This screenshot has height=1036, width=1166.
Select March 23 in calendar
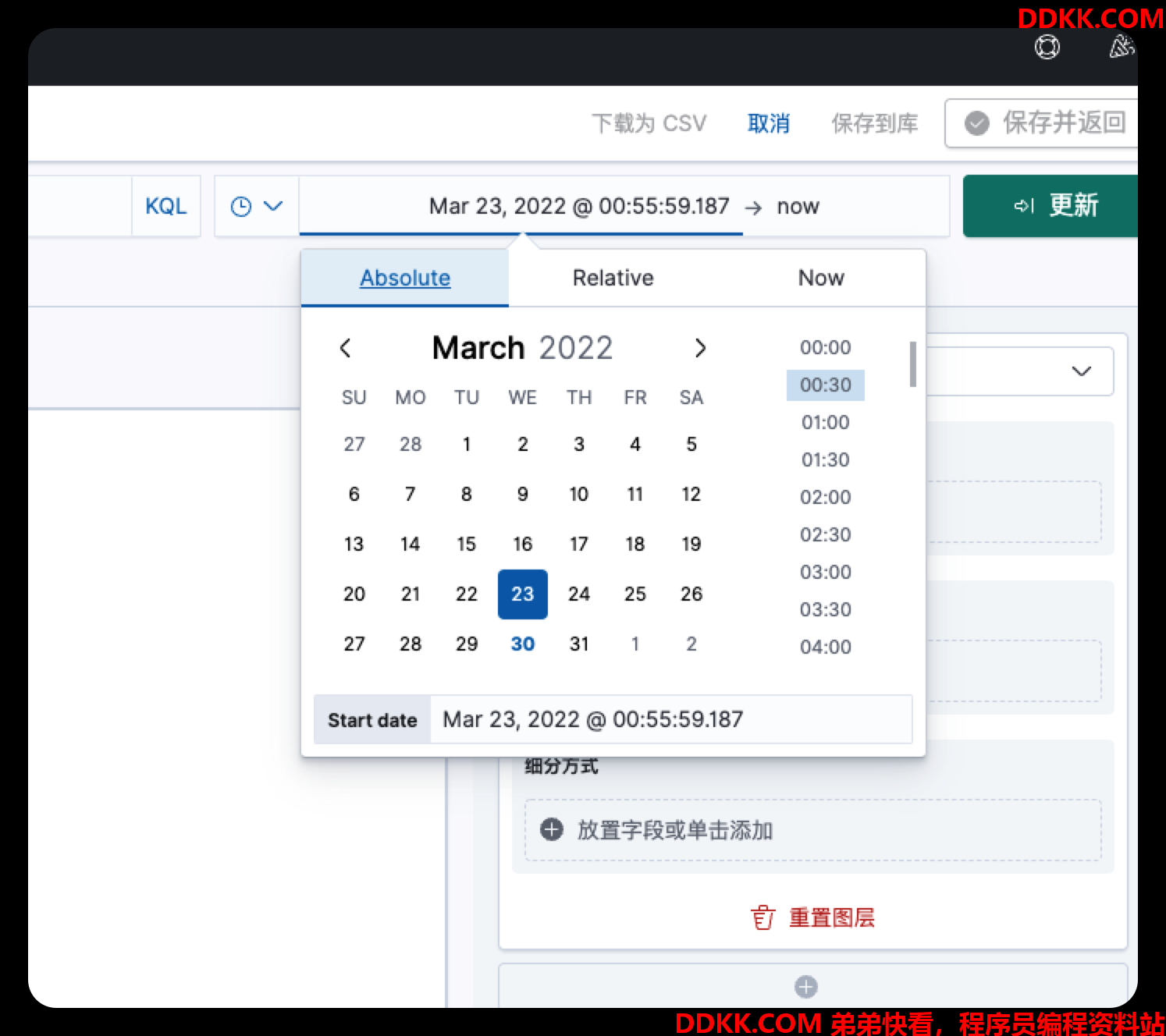[x=523, y=594]
